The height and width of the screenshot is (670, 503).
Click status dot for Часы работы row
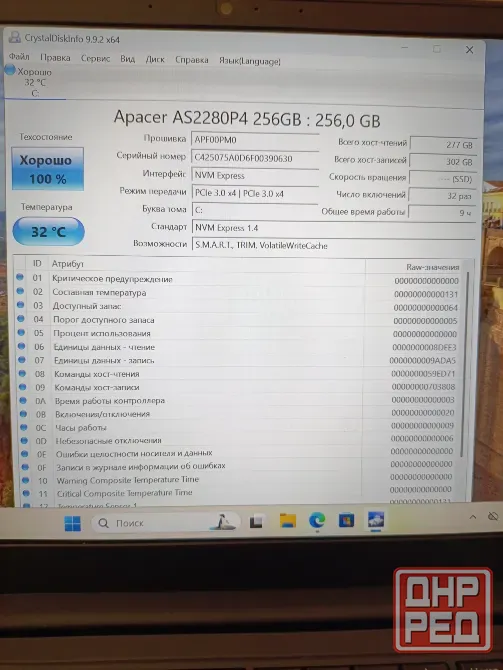pyautogui.click(x=24, y=427)
